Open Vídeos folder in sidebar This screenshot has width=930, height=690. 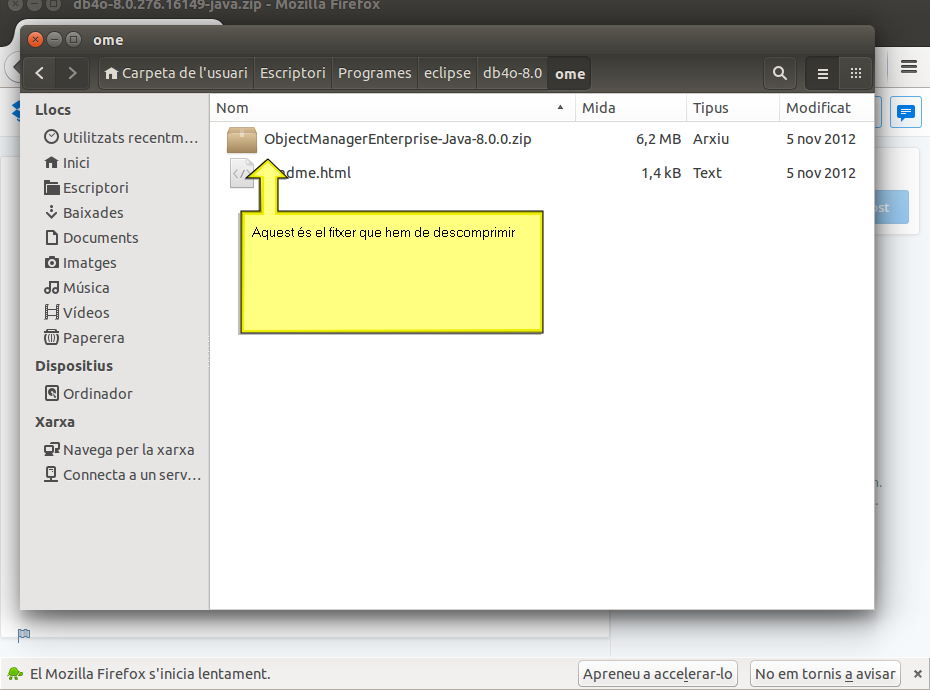tap(77, 313)
